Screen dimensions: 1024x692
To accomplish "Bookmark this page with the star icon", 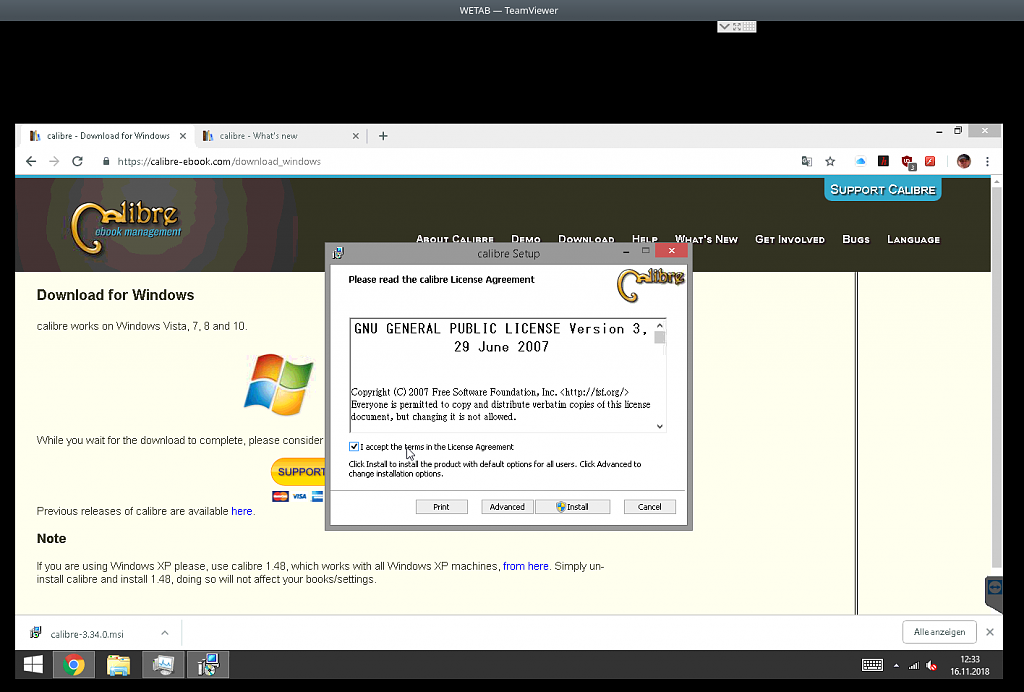I will (830, 161).
